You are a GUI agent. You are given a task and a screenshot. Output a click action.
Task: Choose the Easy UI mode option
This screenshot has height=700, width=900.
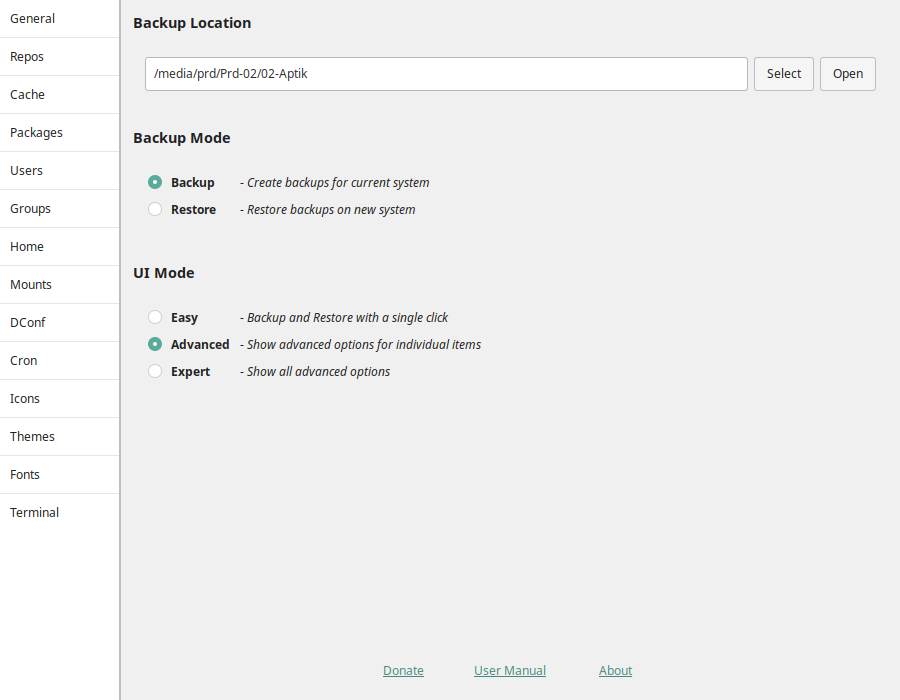155,317
